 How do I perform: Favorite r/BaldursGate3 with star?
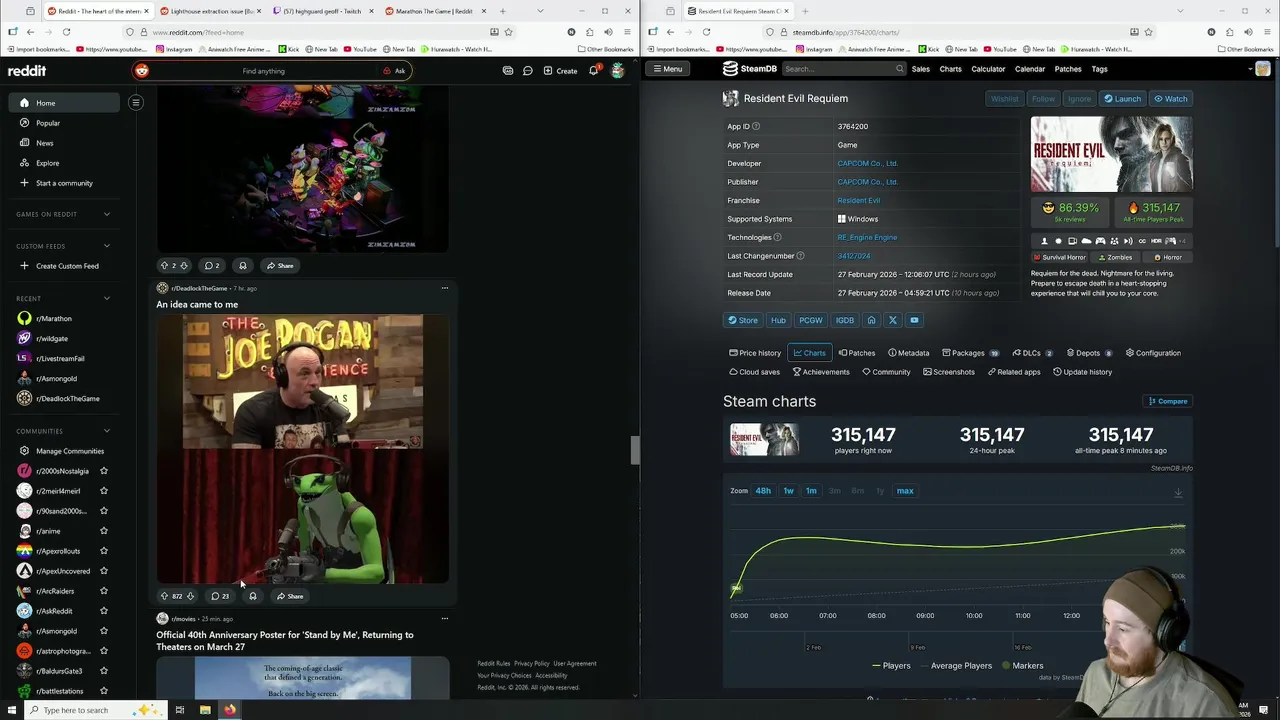pos(104,671)
